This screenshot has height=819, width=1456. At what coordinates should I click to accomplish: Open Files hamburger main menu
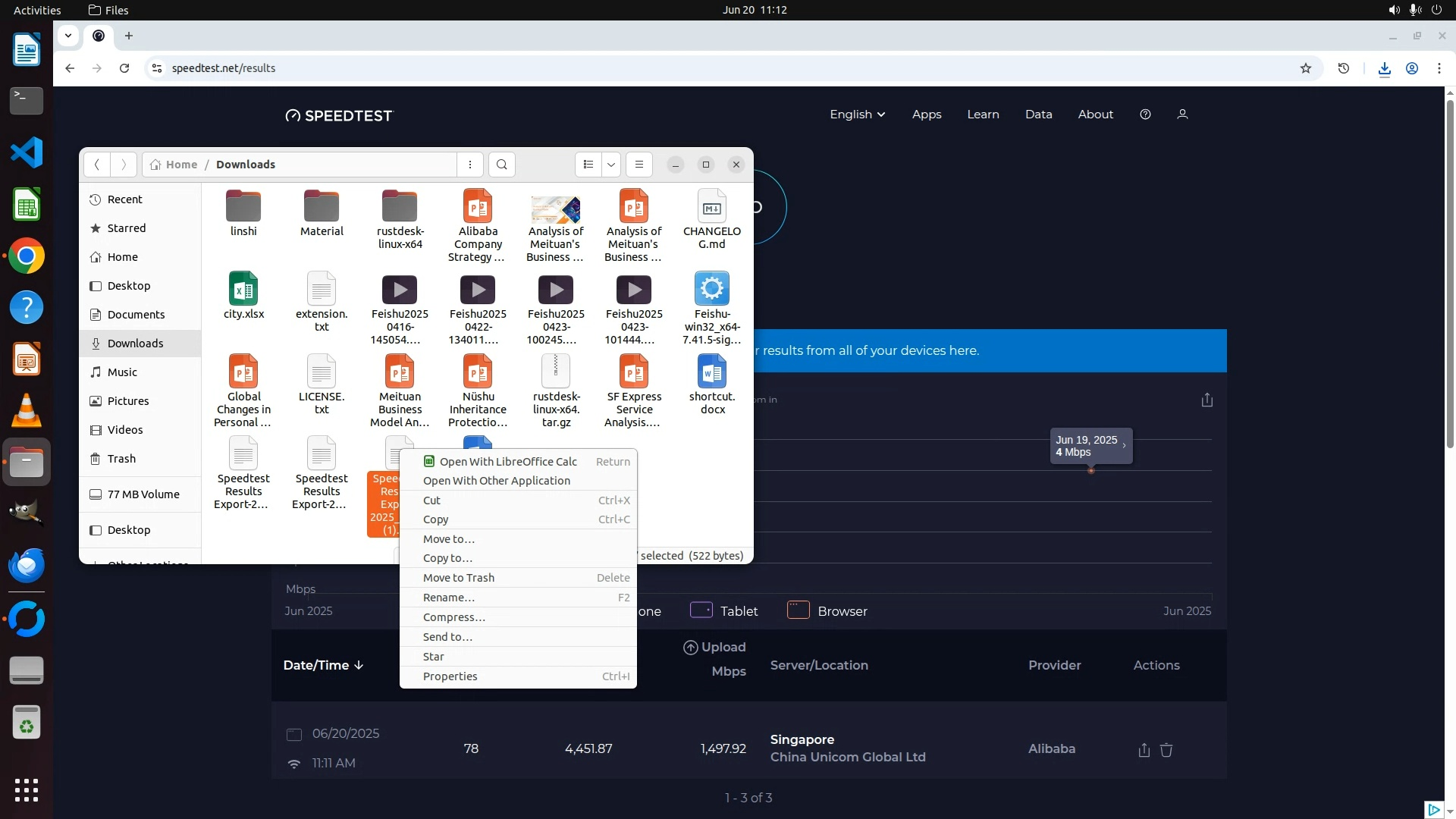(639, 165)
